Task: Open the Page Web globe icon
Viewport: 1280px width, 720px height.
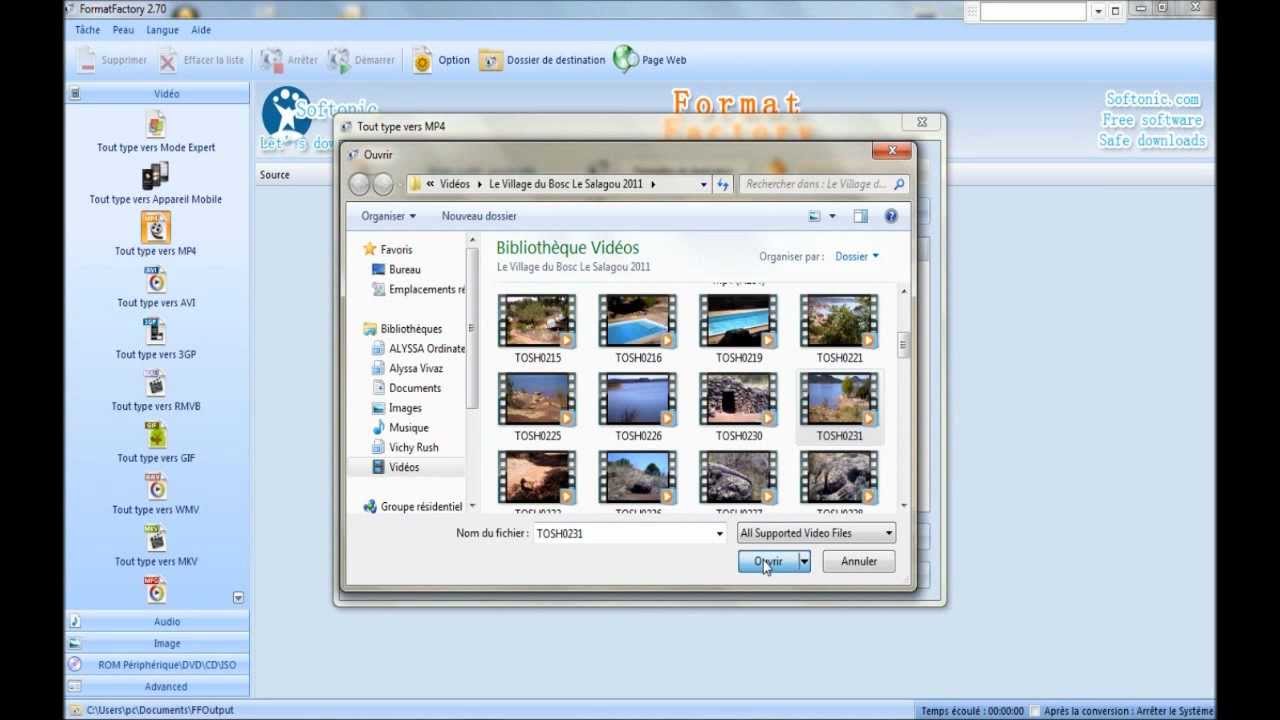Action: tap(626, 59)
